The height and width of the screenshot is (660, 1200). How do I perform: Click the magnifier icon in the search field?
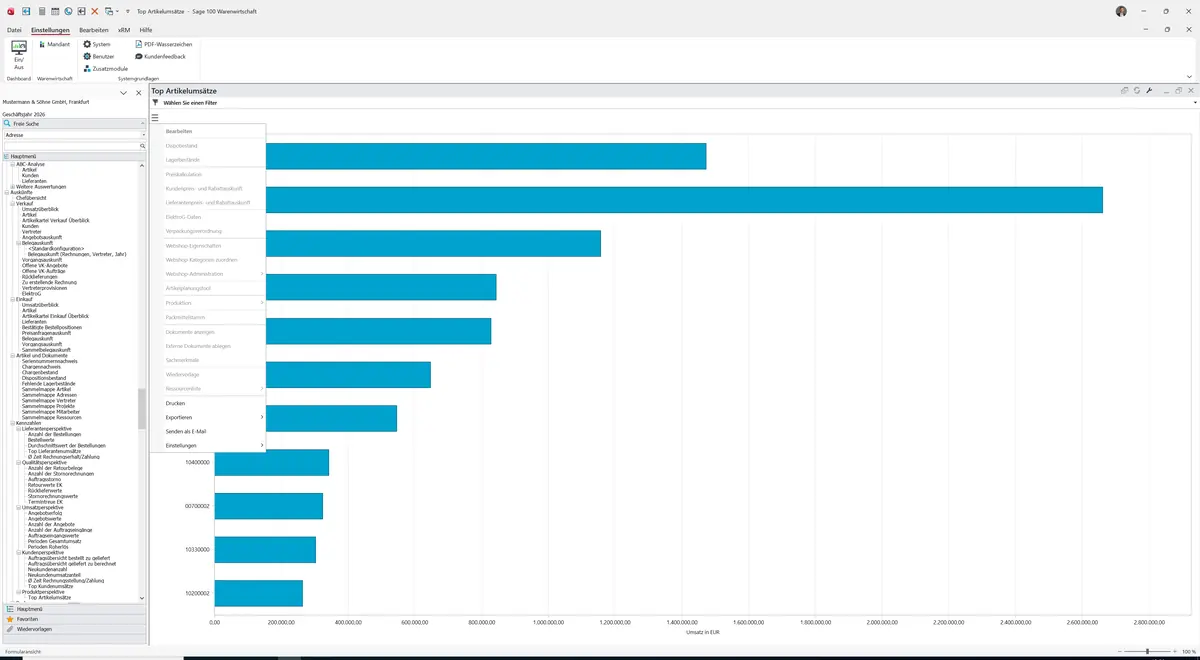tap(143, 146)
